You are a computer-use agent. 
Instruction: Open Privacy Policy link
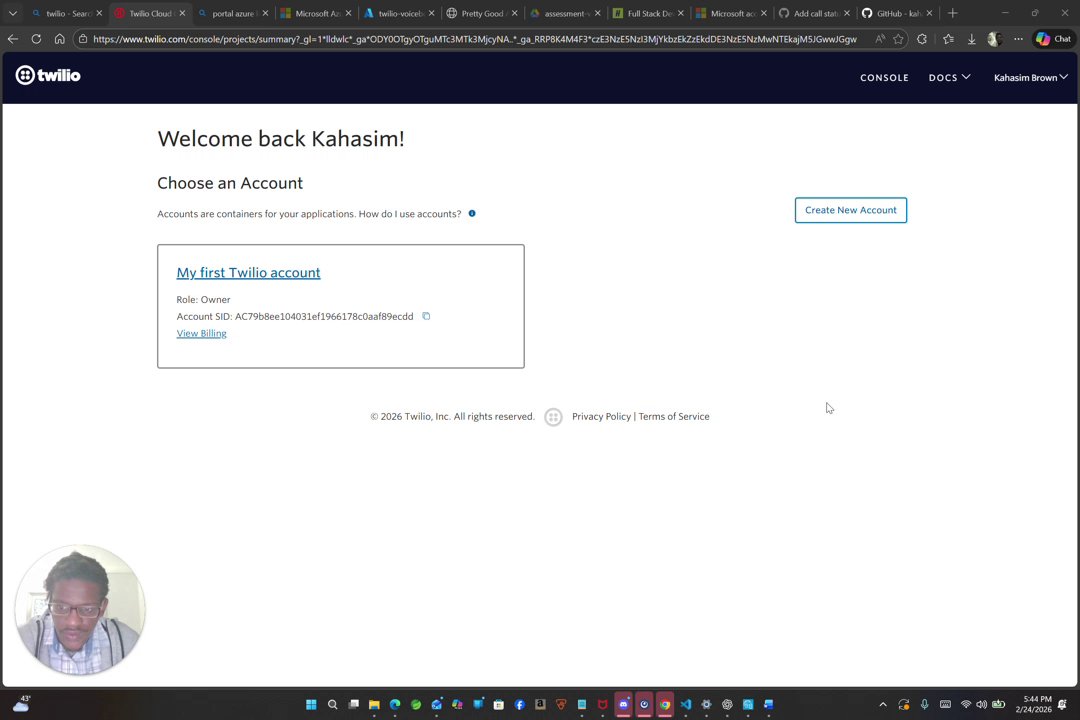pyautogui.click(x=601, y=416)
